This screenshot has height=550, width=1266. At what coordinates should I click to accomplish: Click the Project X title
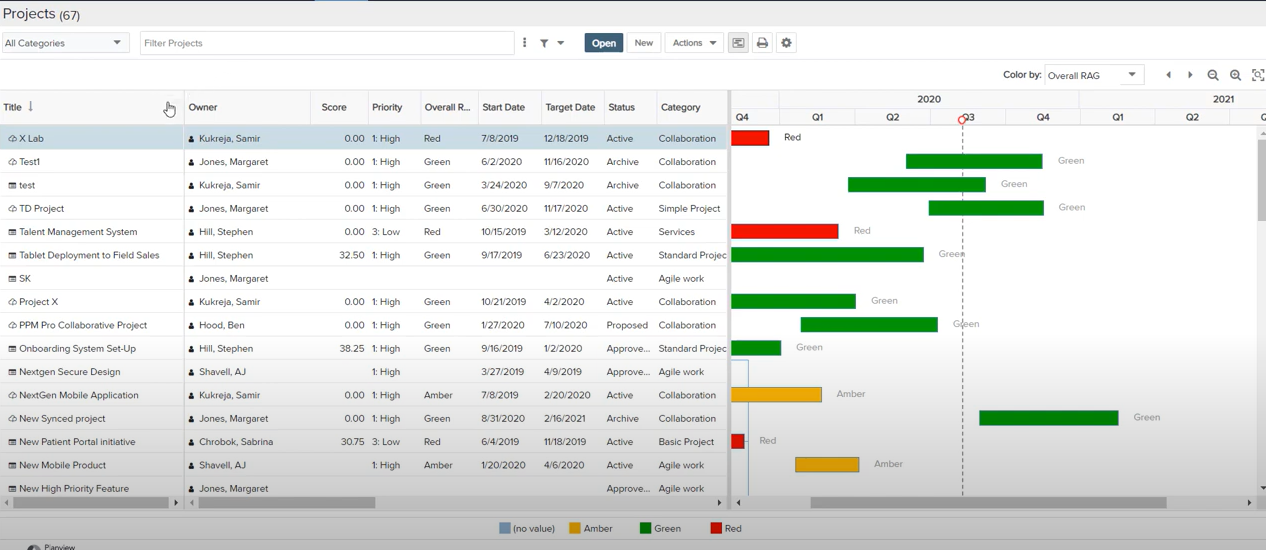click(x=39, y=302)
